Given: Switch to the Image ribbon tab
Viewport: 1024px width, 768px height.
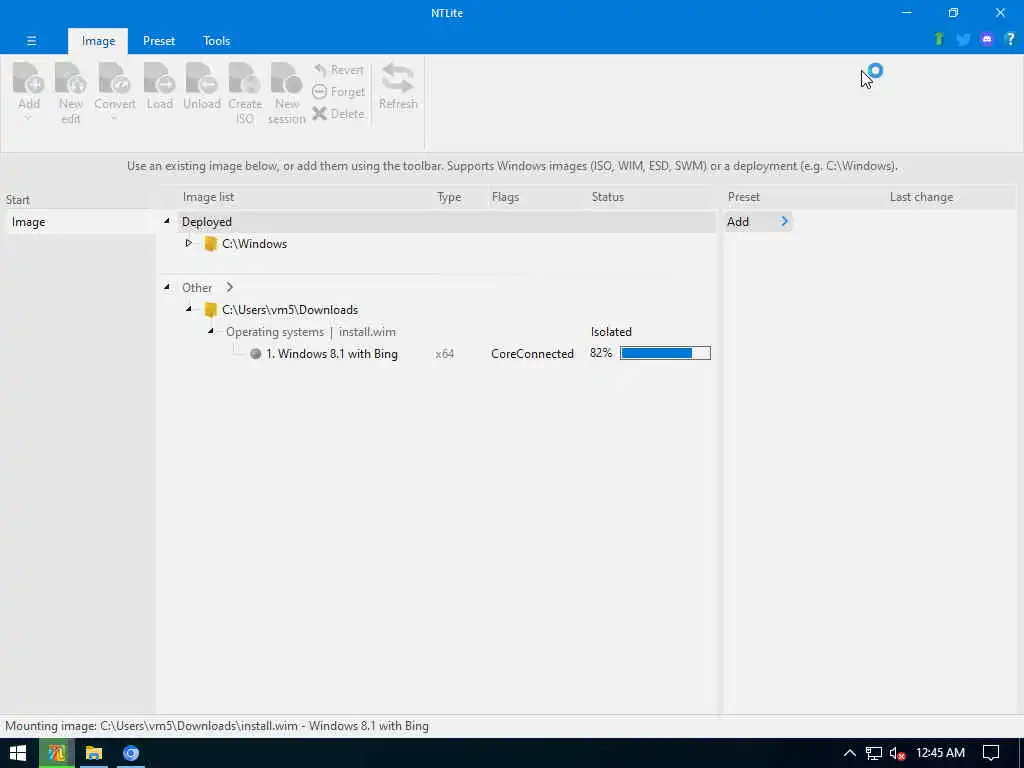Looking at the screenshot, I should (x=98, y=40).
